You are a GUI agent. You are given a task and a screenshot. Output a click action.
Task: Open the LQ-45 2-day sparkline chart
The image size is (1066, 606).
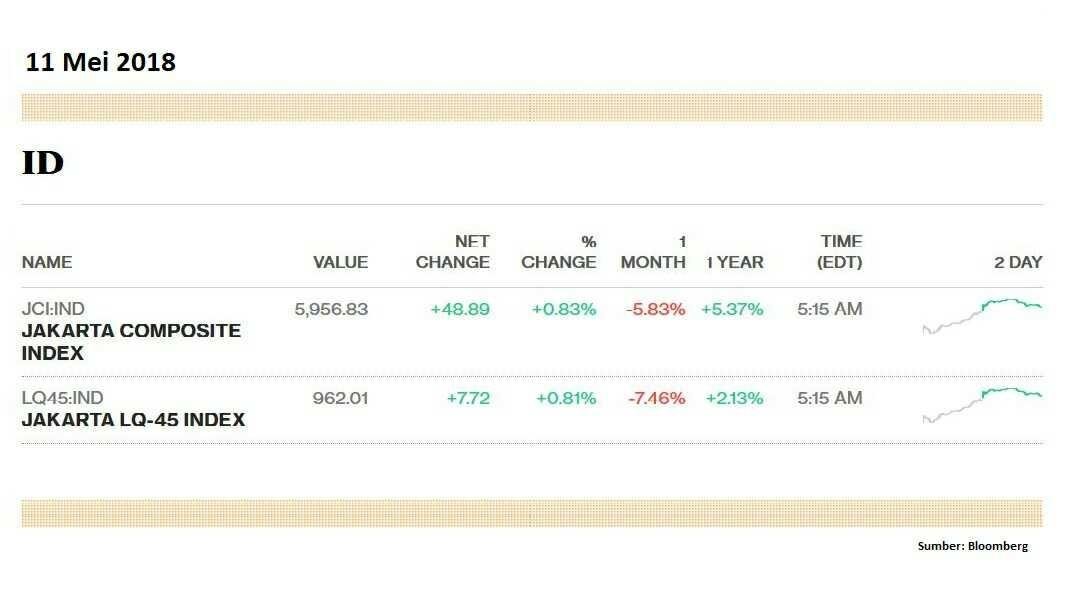[982, 405]
